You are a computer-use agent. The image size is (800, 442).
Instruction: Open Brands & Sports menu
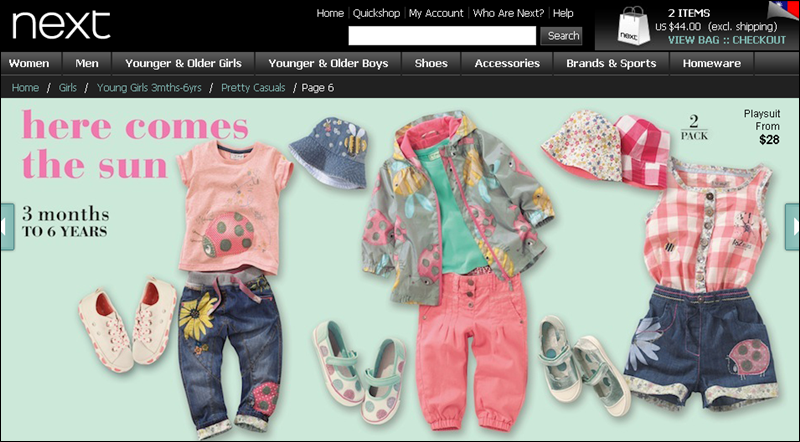click(x=611, y=63)
